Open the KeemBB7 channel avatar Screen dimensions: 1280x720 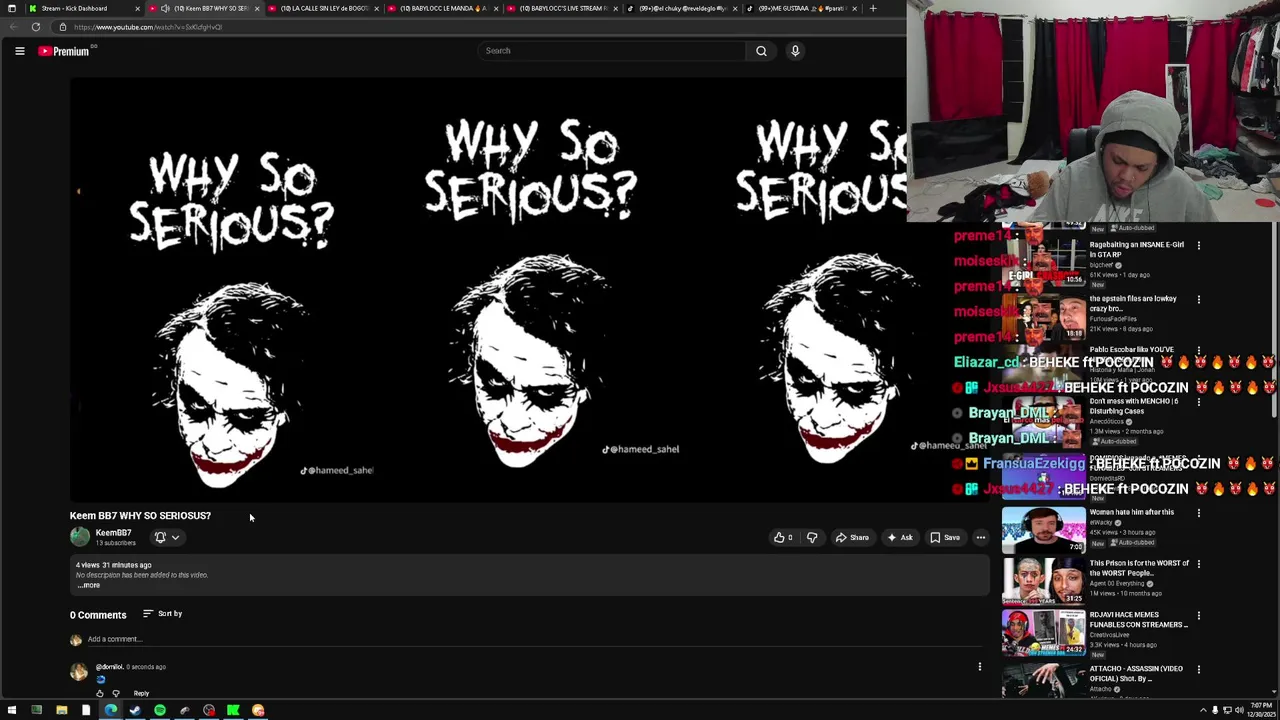click(79, 537)
